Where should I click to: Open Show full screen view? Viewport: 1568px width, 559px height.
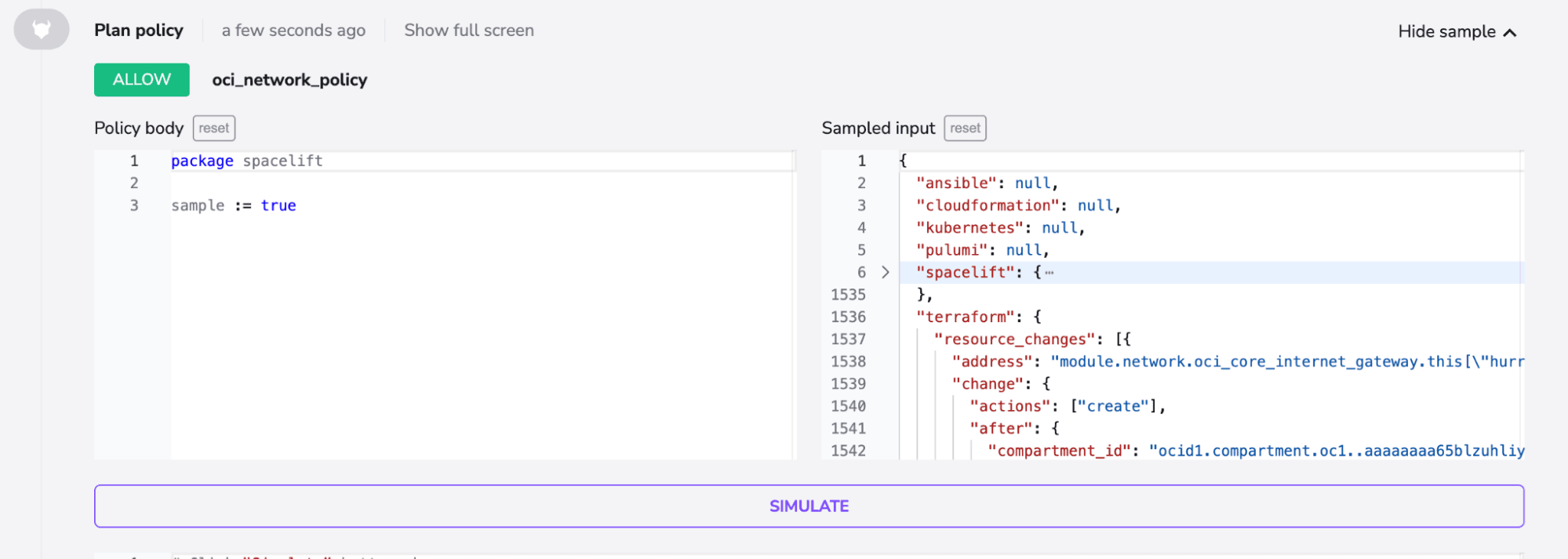coord(469,31)
